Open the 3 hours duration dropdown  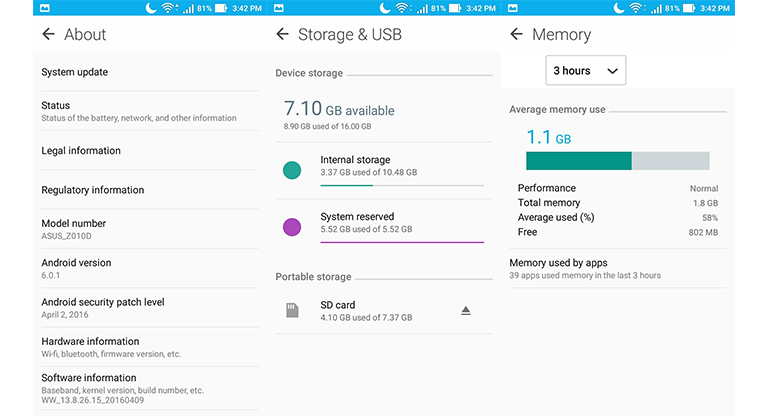(586, 71)
